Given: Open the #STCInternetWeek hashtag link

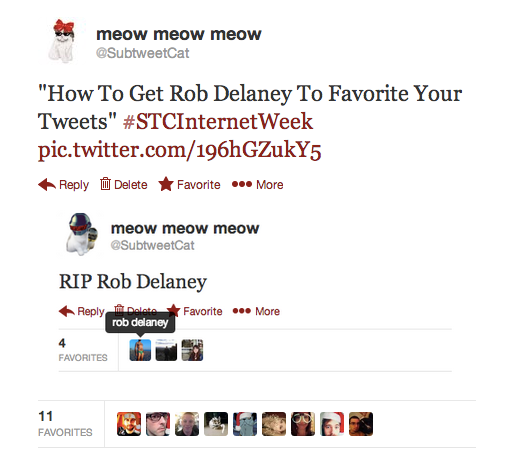Looking at the screenshot, I should pos(218,121).
